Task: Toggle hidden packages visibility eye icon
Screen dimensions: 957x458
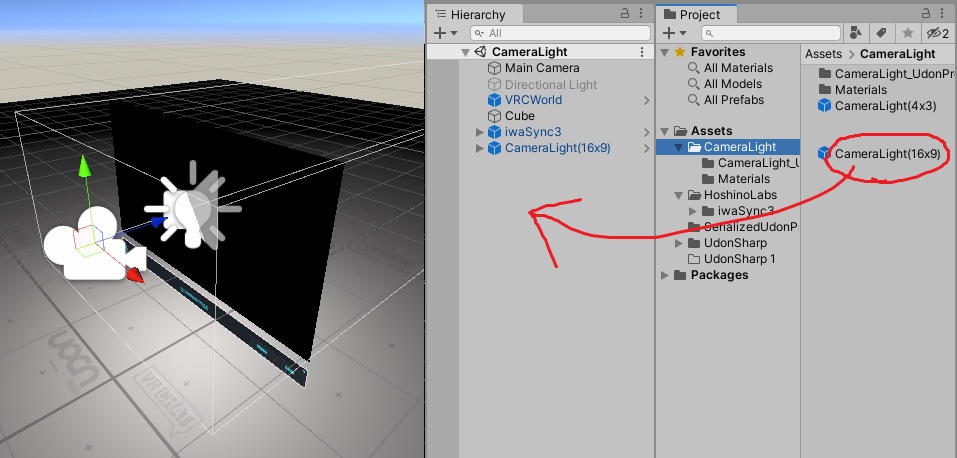Action: 937,33
